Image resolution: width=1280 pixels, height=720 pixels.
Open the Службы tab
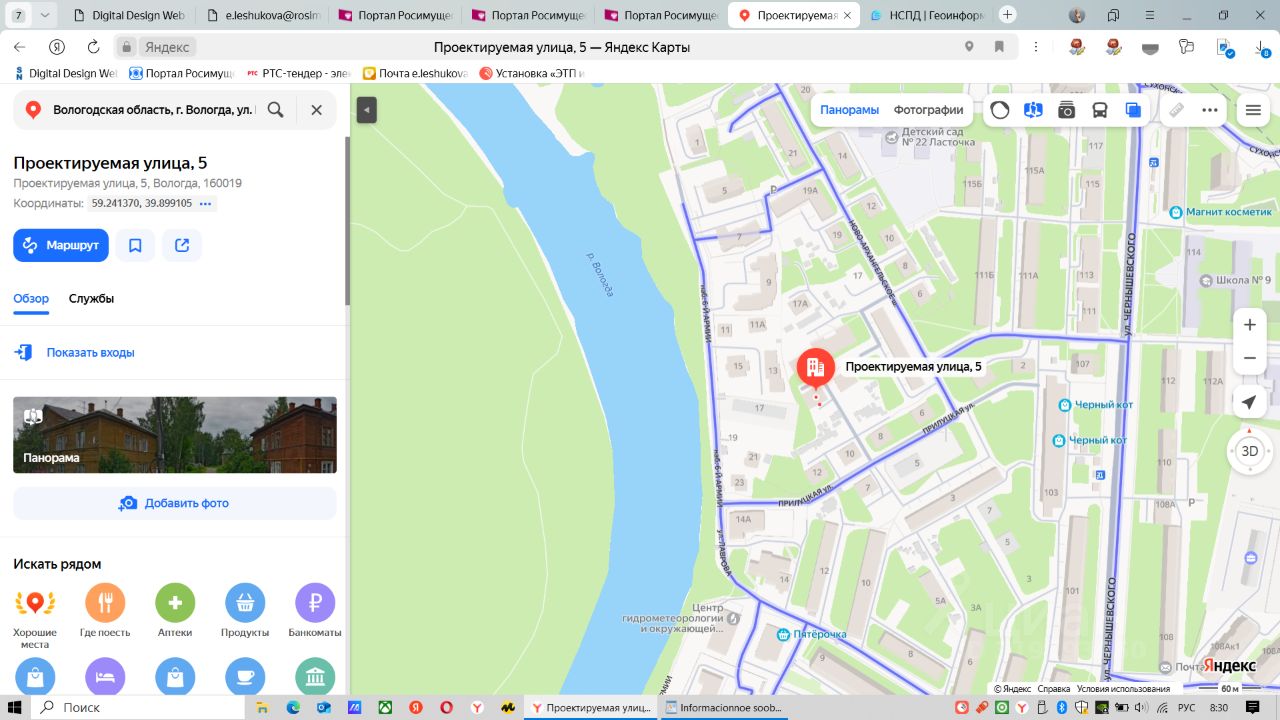91,299
